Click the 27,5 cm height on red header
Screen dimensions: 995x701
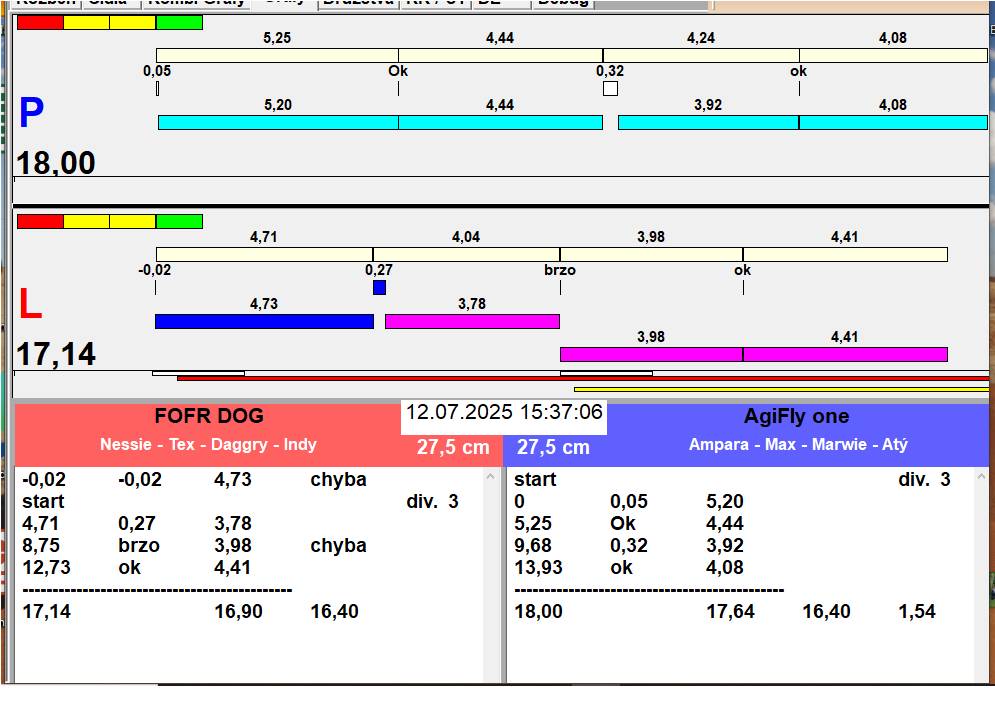(453, 447)
